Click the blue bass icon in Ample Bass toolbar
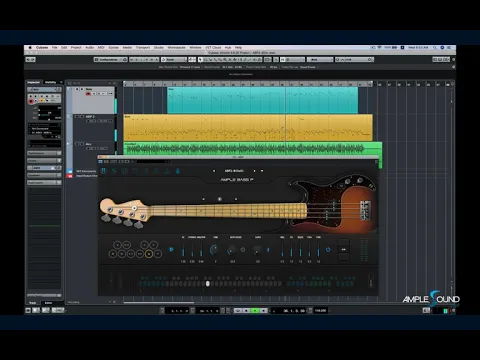 click(x=178, y=171)
